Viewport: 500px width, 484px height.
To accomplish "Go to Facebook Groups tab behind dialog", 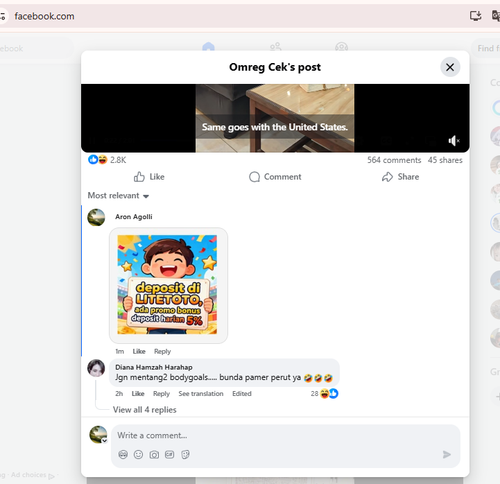I will click(342, 47).
